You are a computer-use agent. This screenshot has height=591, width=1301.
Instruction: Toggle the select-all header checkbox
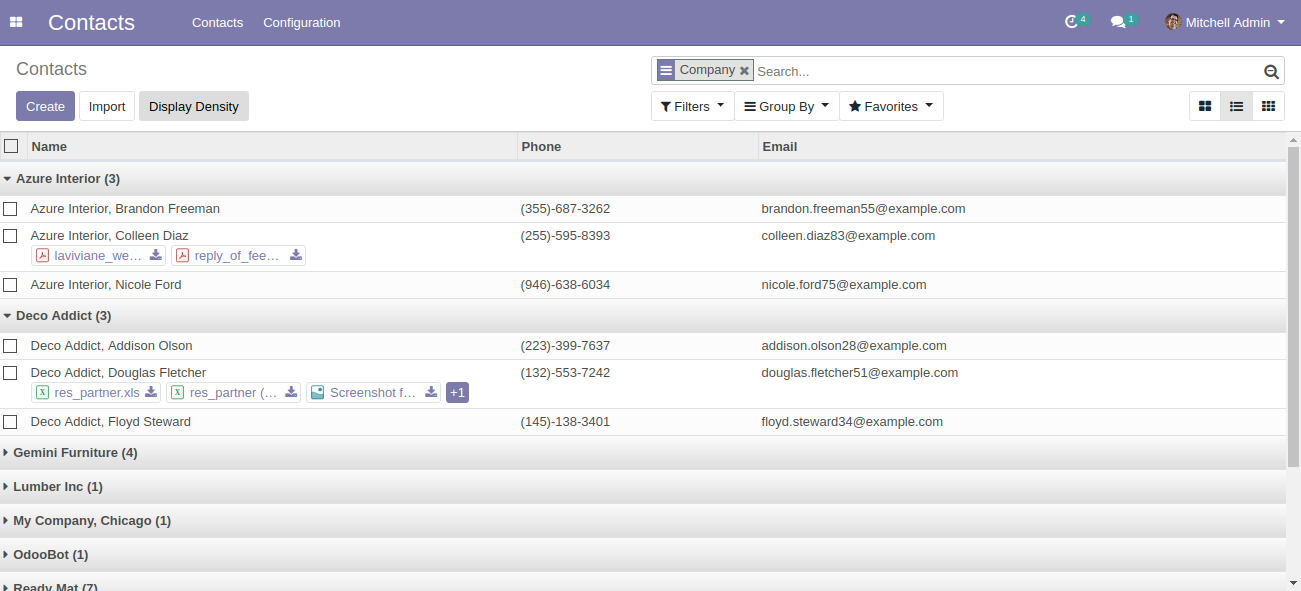point(11,146)
